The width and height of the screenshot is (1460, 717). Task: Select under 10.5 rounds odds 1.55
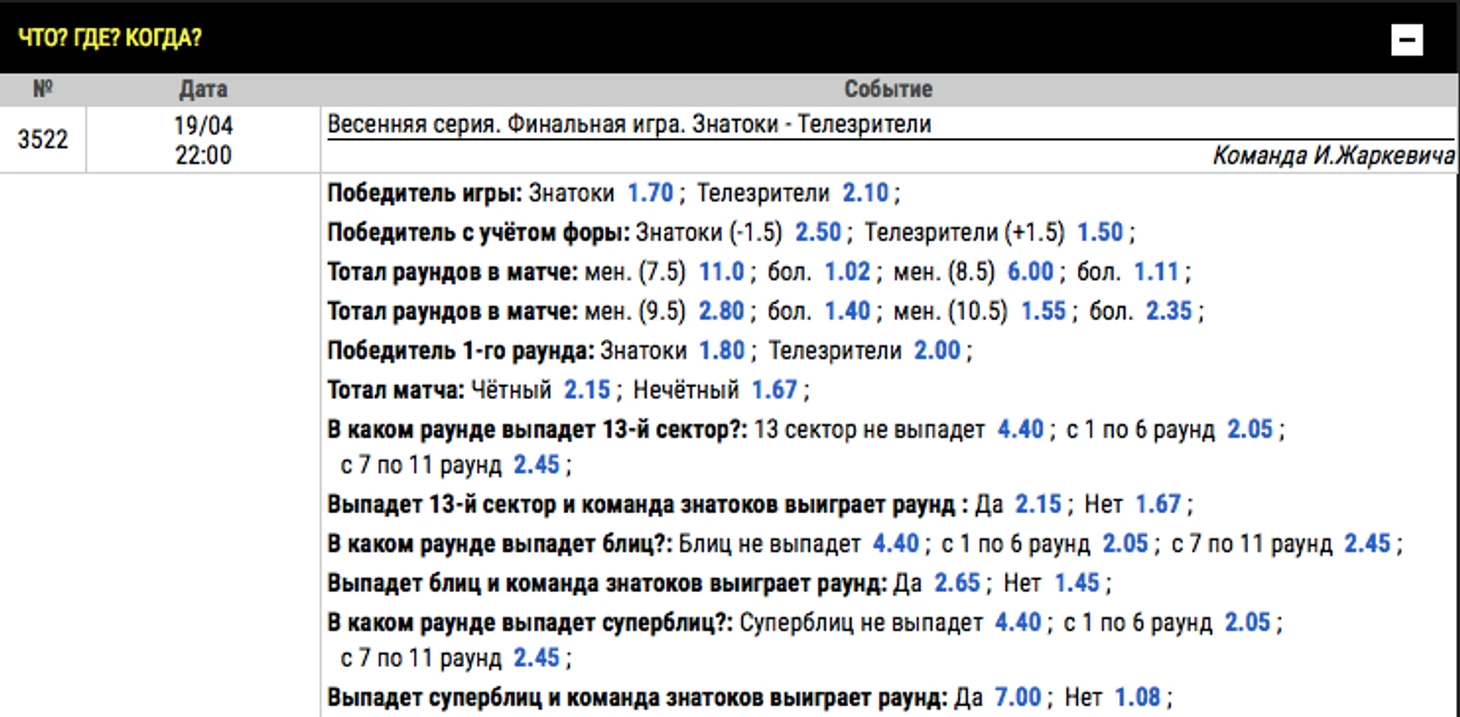(1044, 311)
